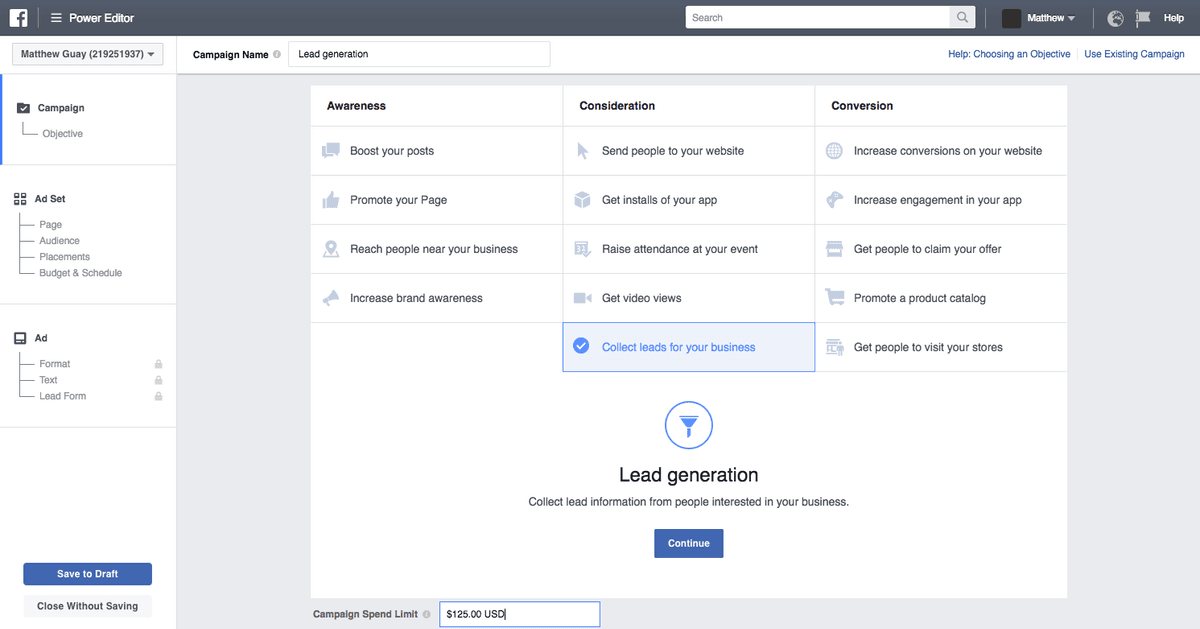Open the Power Editor hamburger menu
1200x629 pixels.
click(56, 18)
